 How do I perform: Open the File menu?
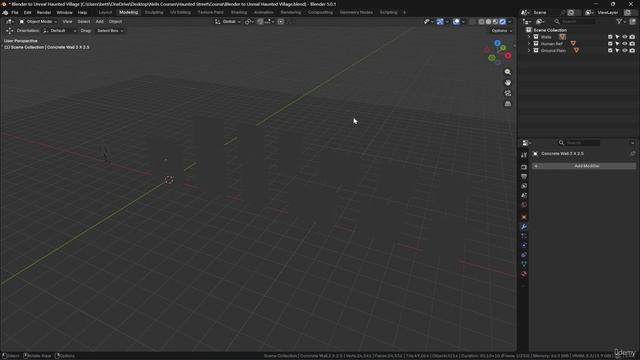pos(15,13)
